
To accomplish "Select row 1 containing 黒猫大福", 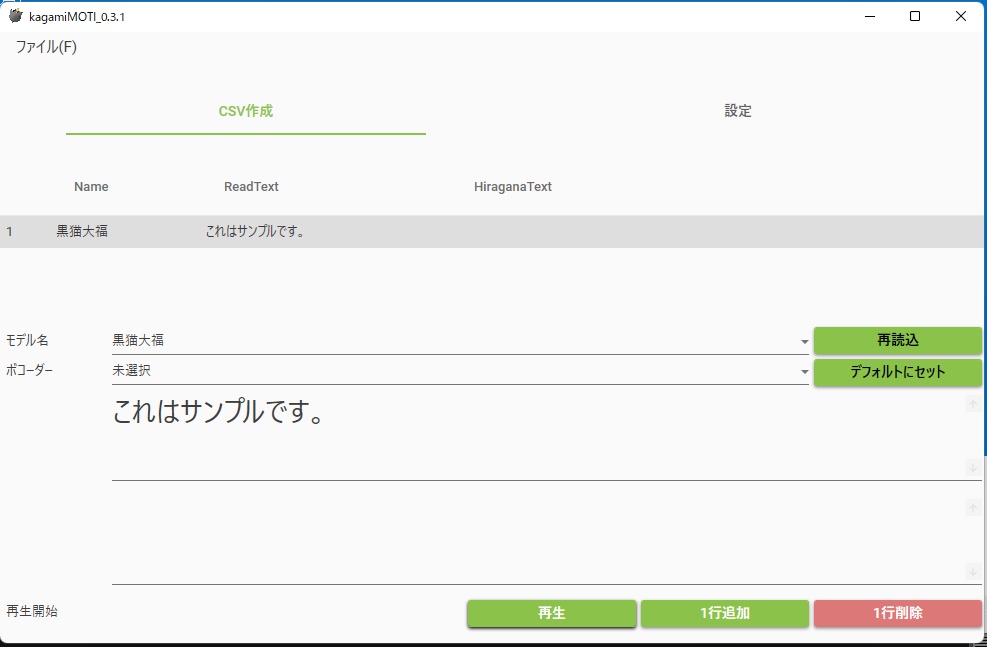I will (300, 231).
